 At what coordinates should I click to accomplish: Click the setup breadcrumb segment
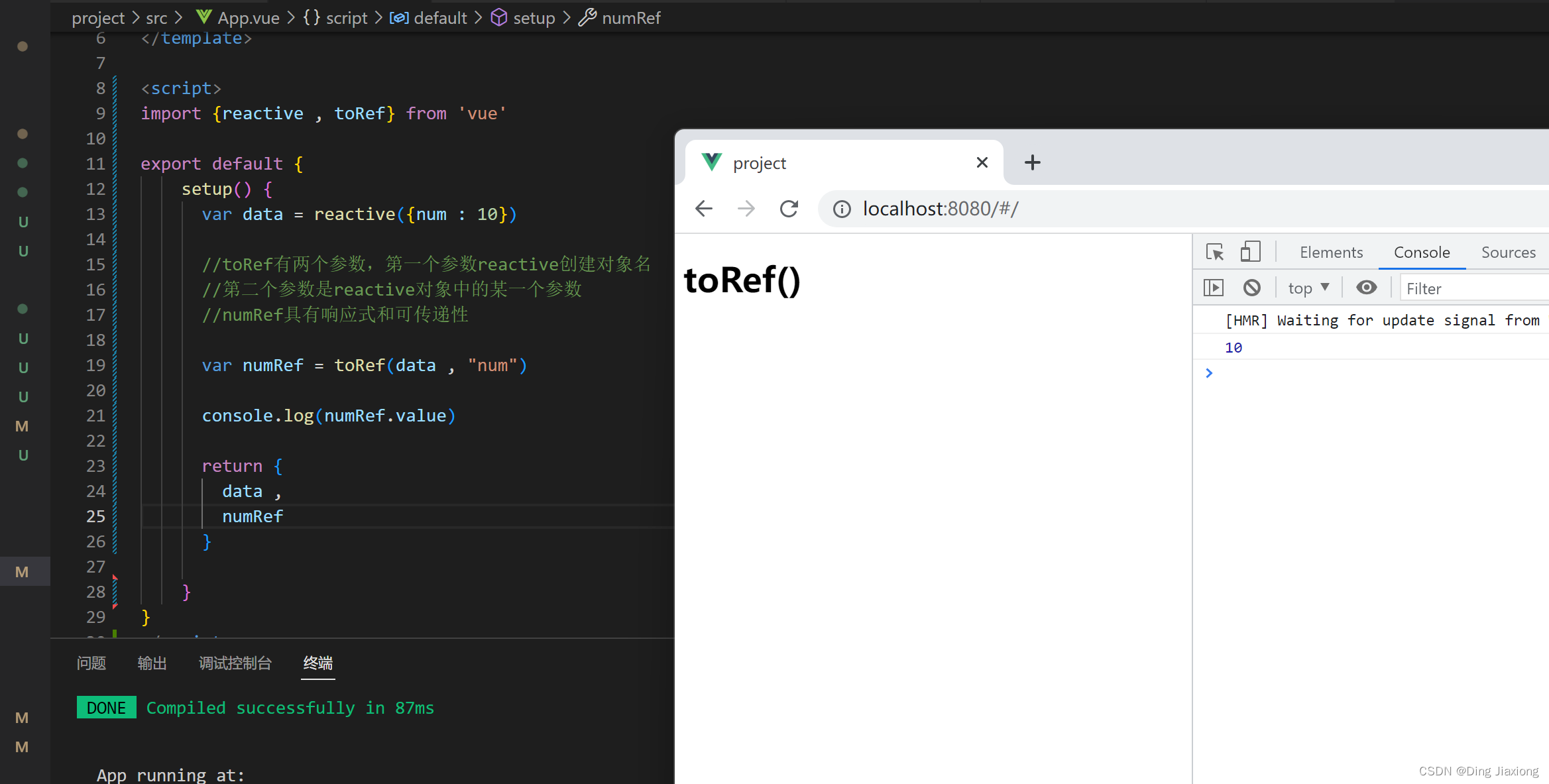click(x=534, y=18)
